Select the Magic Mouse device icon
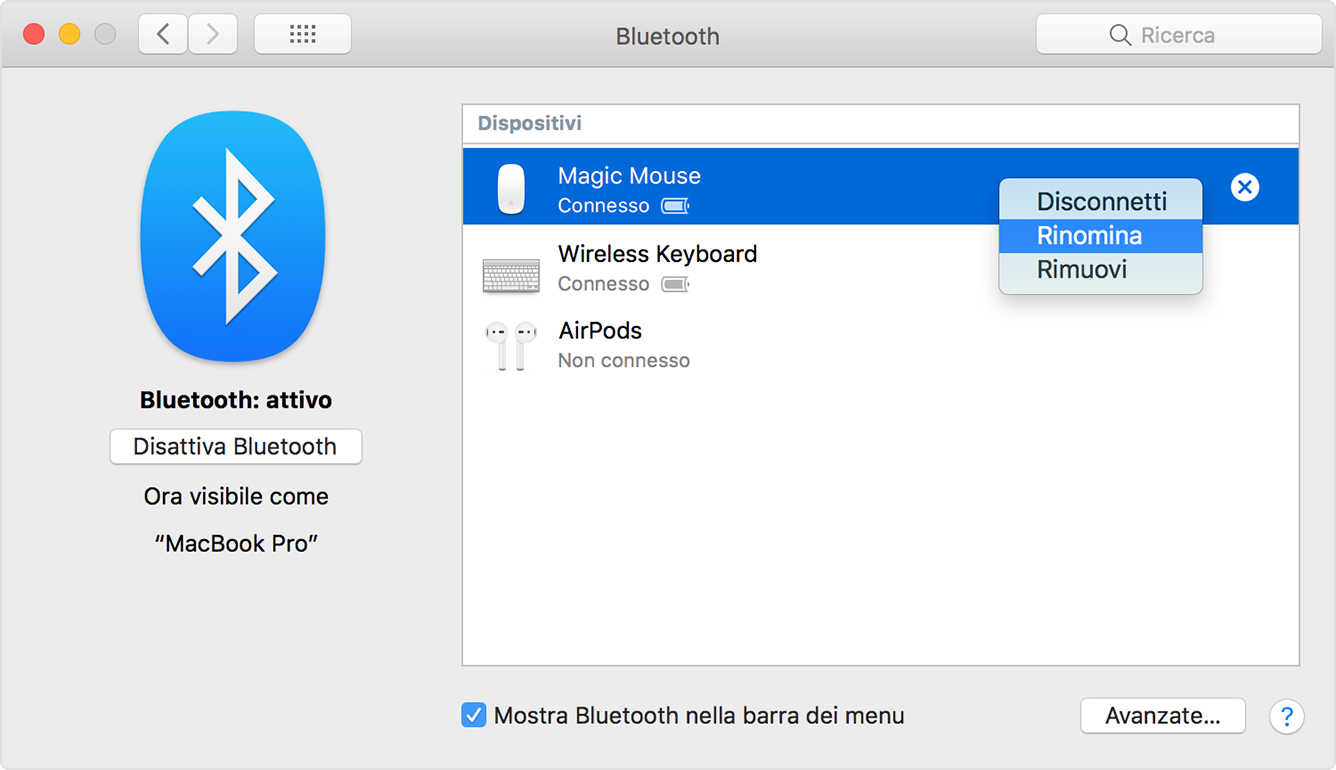This screenshot has height=770, width=1336. pos(511,186)
